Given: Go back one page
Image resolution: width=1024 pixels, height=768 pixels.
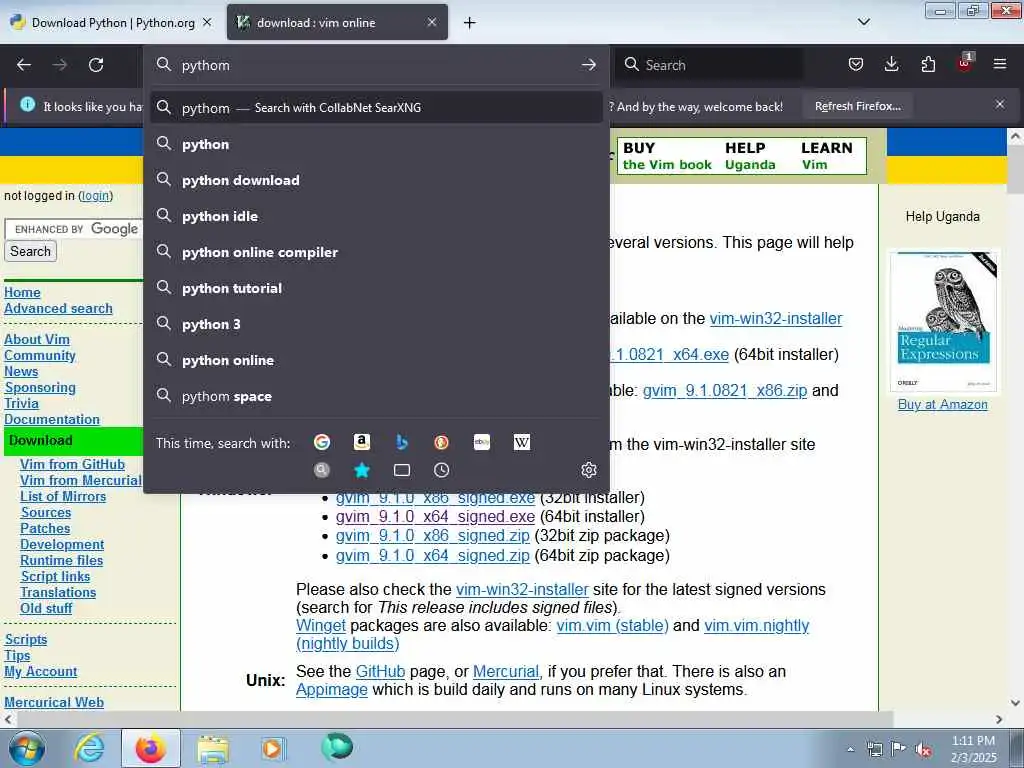Looking at the screenshot, I should [24, 65].
